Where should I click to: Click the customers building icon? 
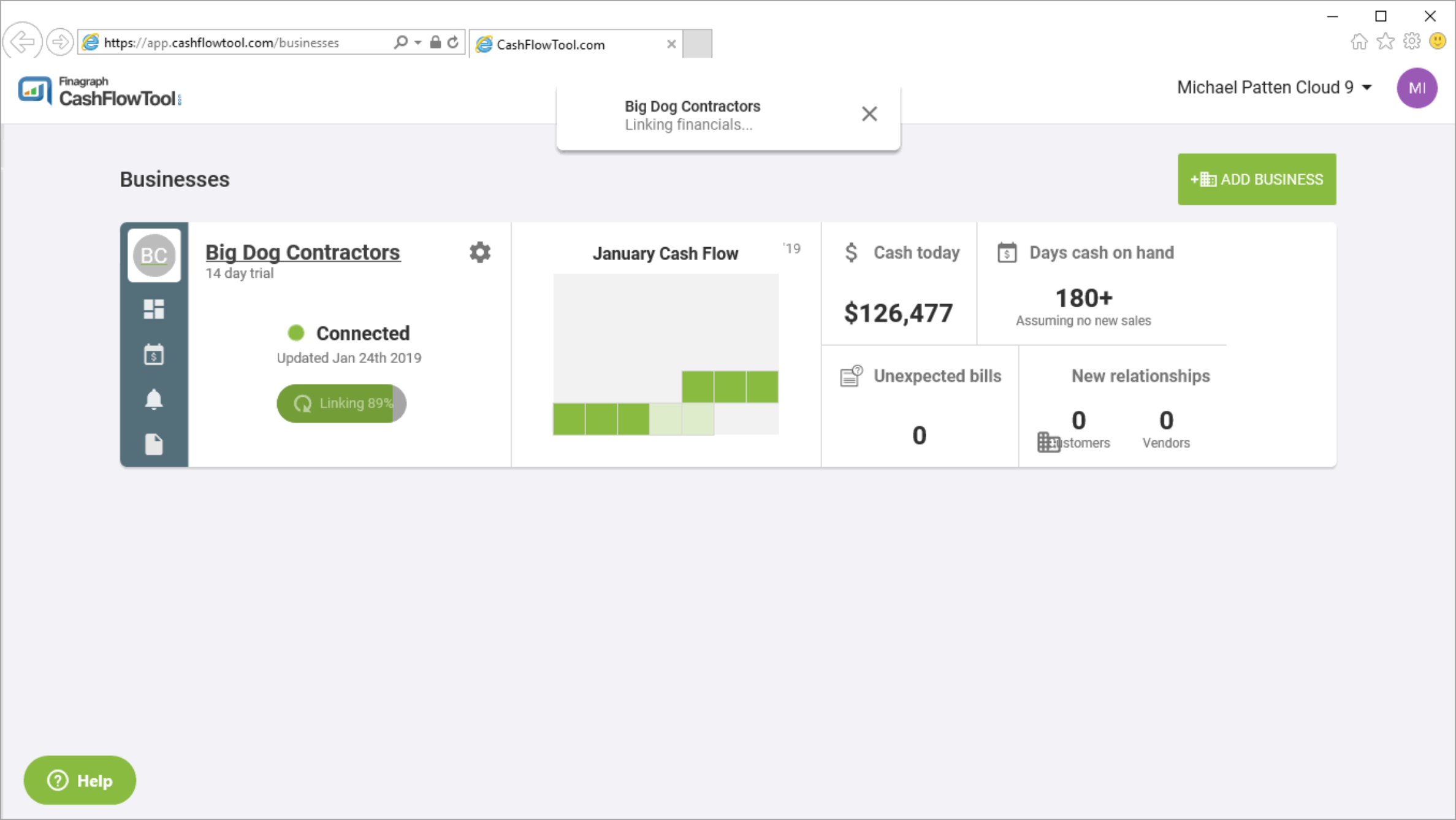(x=1048, y=442)
